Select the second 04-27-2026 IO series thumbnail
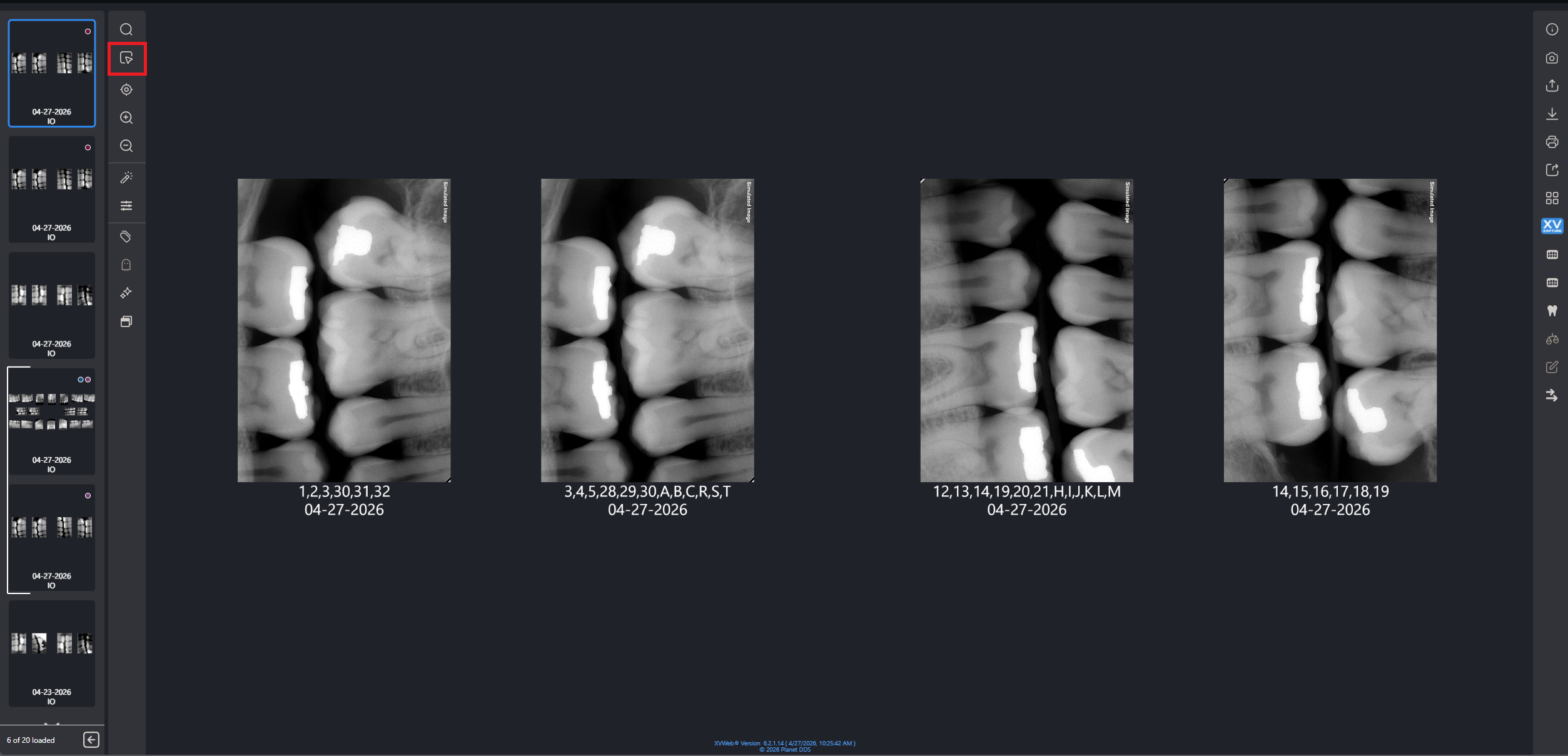The height and width of the screenshot is (756, 1568). point(52,189)
